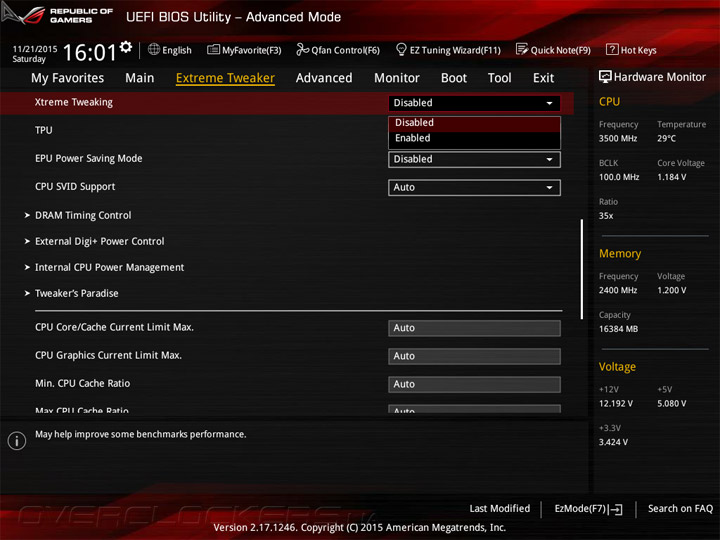The image size is (720, 540).
Task: Open the Boot tab
Action: click(x=454, y=78)
